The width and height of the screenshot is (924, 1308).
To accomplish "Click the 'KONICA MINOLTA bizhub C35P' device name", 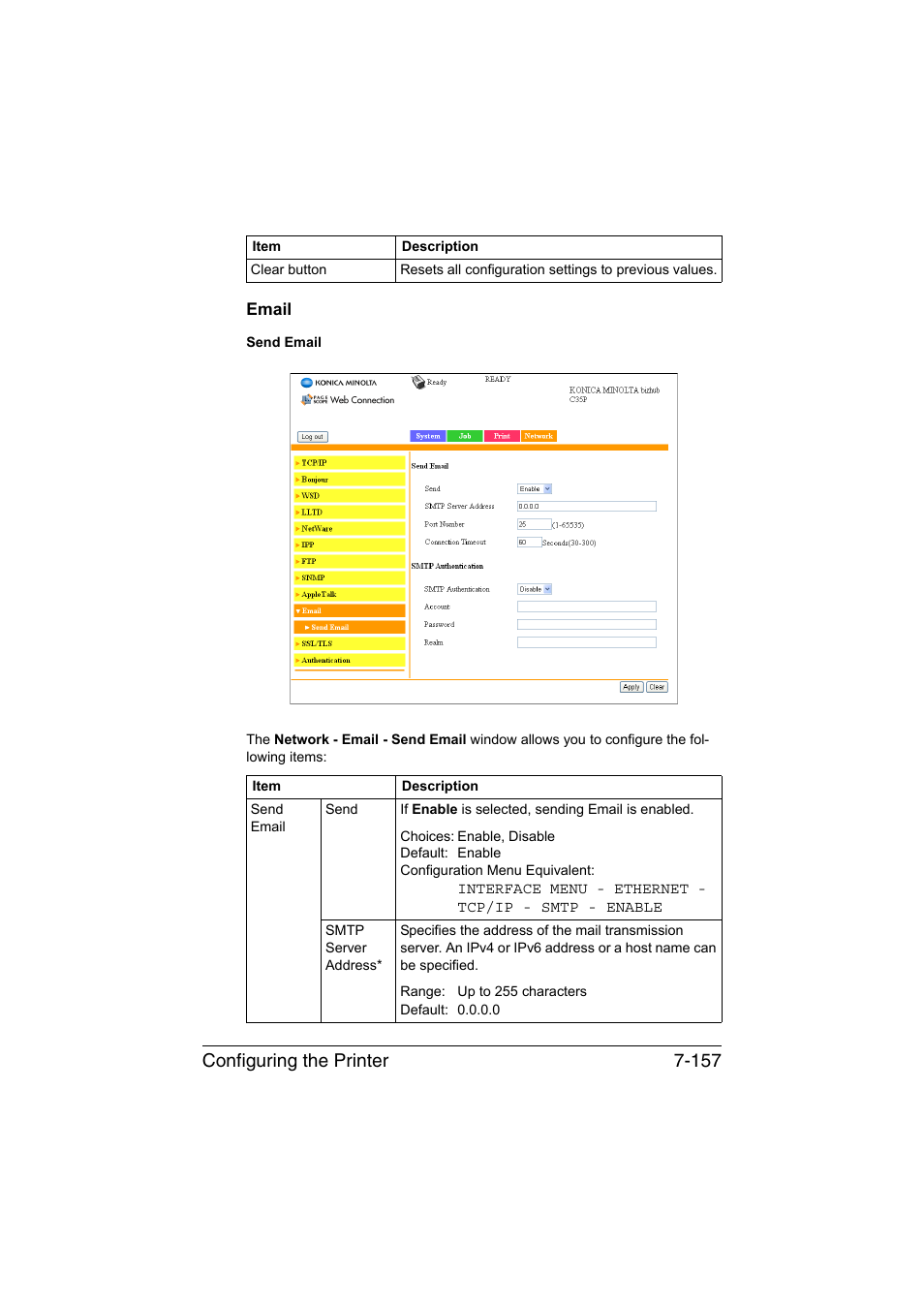I will 614,394.
